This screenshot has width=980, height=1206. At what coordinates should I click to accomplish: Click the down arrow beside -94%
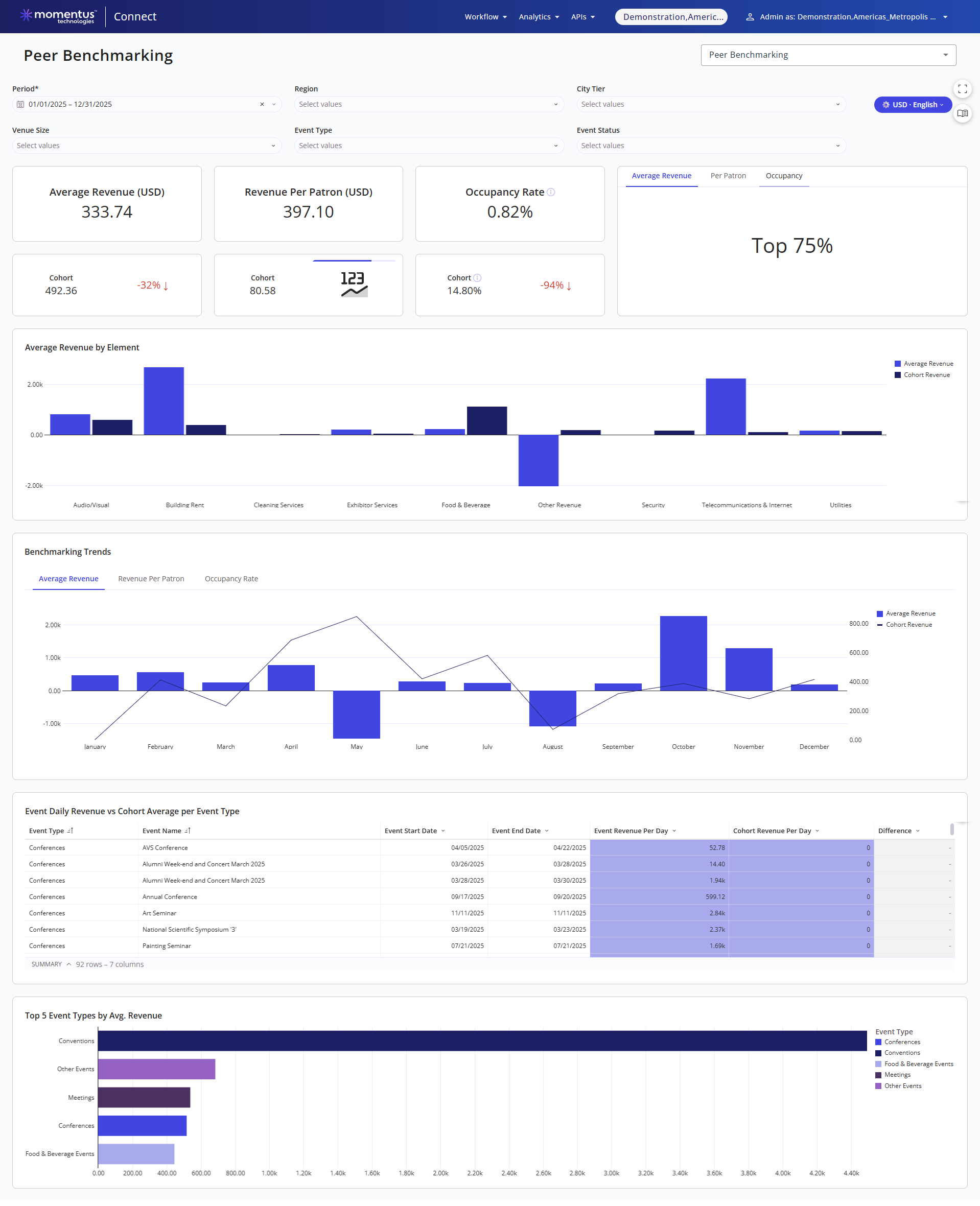[x=569, y=286]
